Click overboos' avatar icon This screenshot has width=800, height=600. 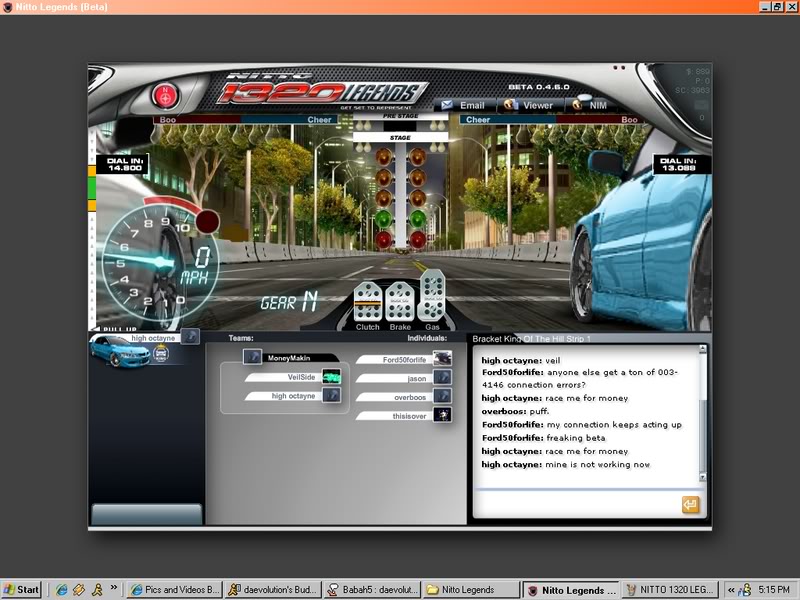click(x=442, y=396)
